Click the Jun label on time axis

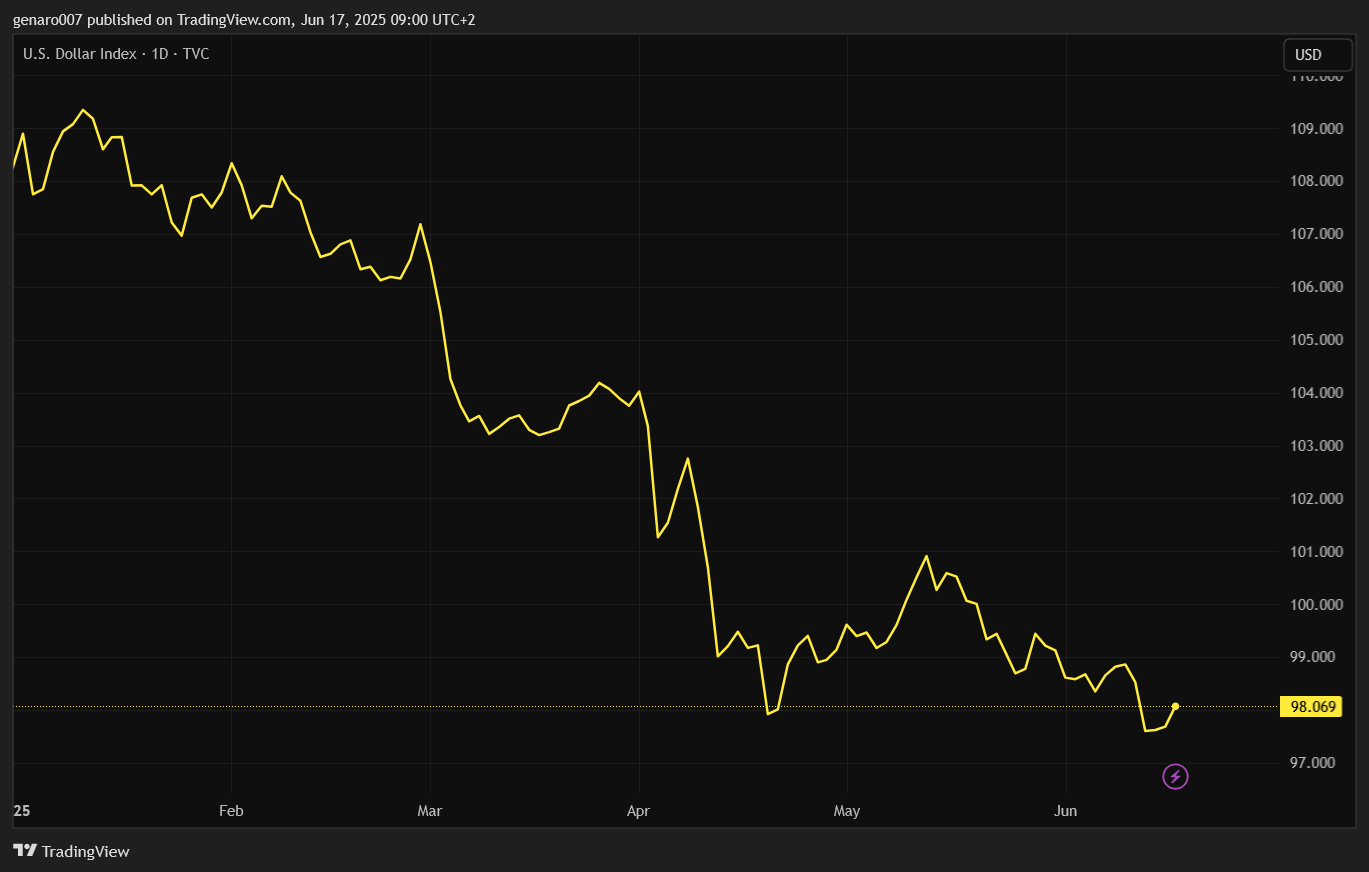click(x=1066, y=811)
